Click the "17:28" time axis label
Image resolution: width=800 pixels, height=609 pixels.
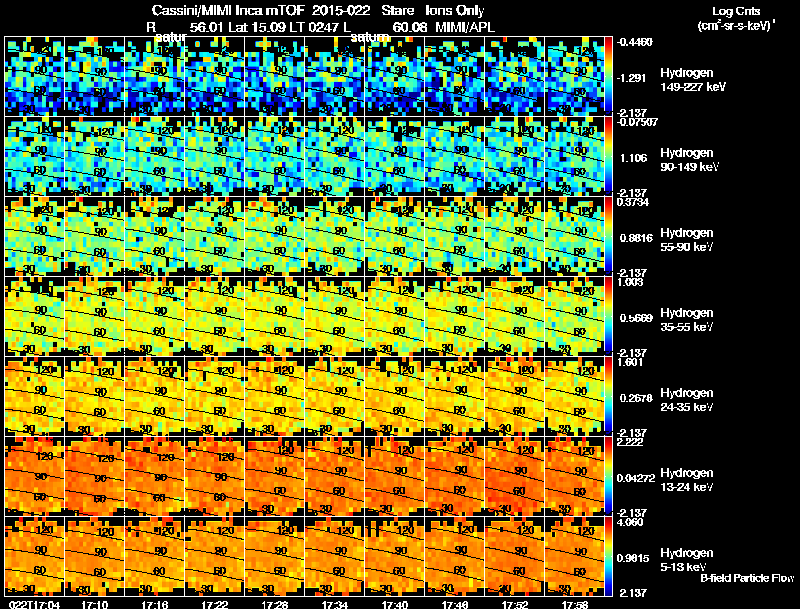[x=274, y=604]
